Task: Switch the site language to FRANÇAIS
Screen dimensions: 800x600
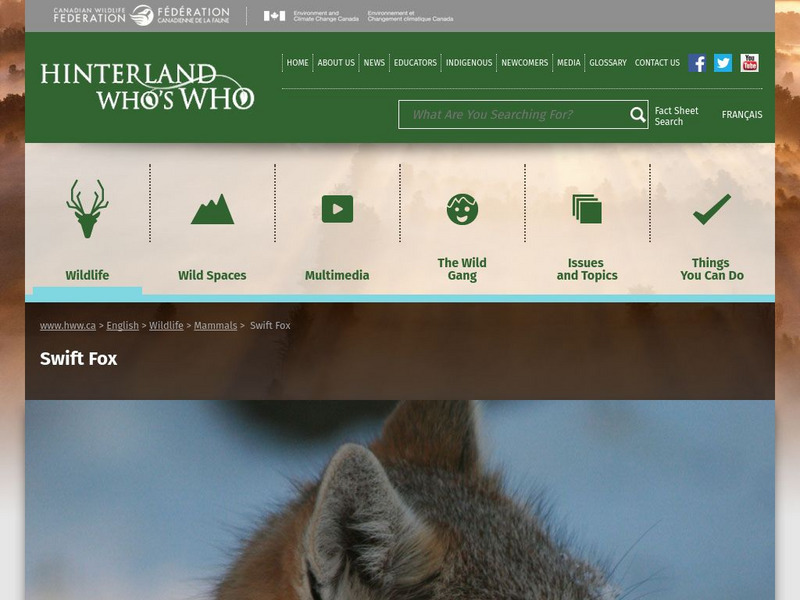Action: [743, 115]
